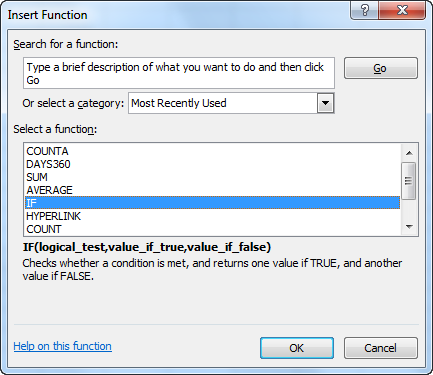Open the Help on this function link
433x375 pixels.
pyautogui.click(x=63, y=346)
